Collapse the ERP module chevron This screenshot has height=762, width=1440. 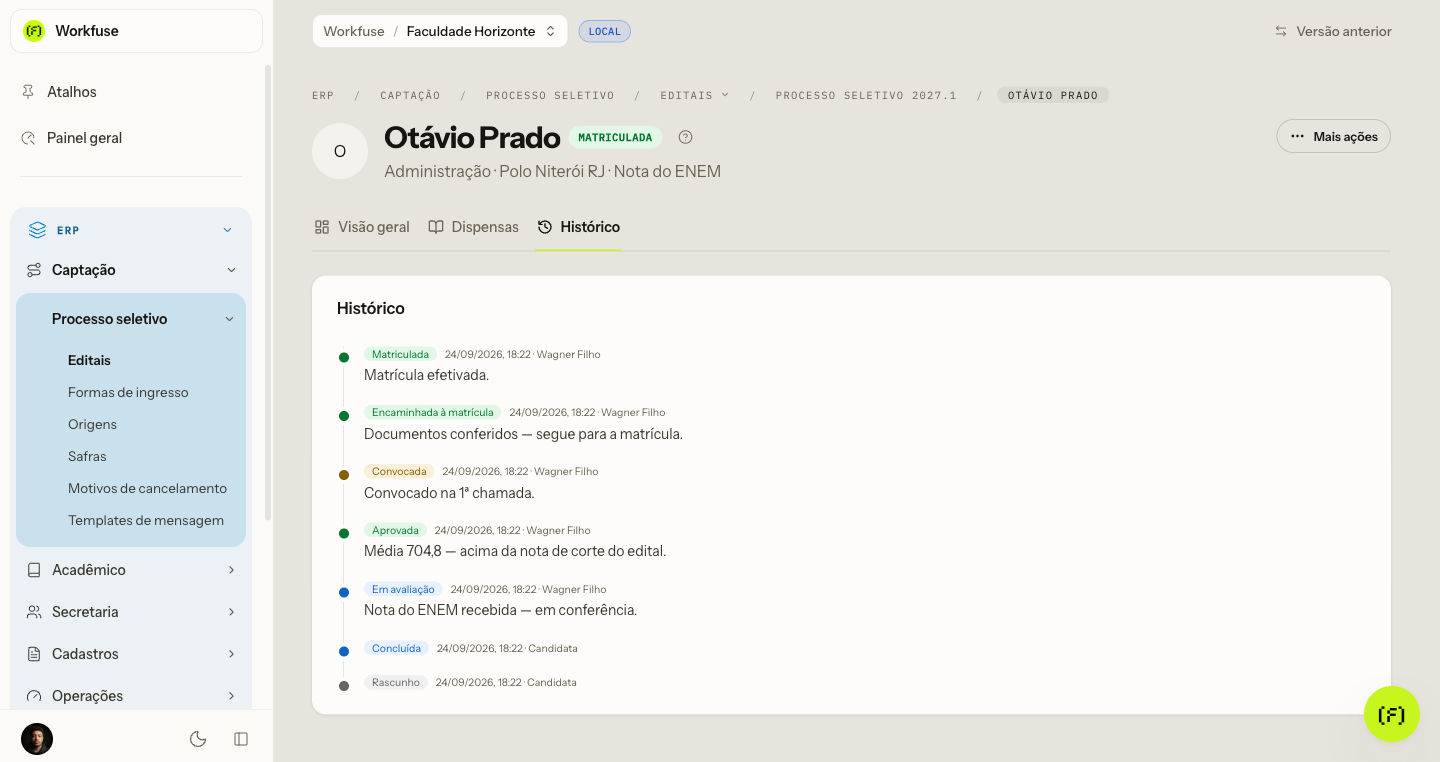pyautogui.click(x=227, y=230)
